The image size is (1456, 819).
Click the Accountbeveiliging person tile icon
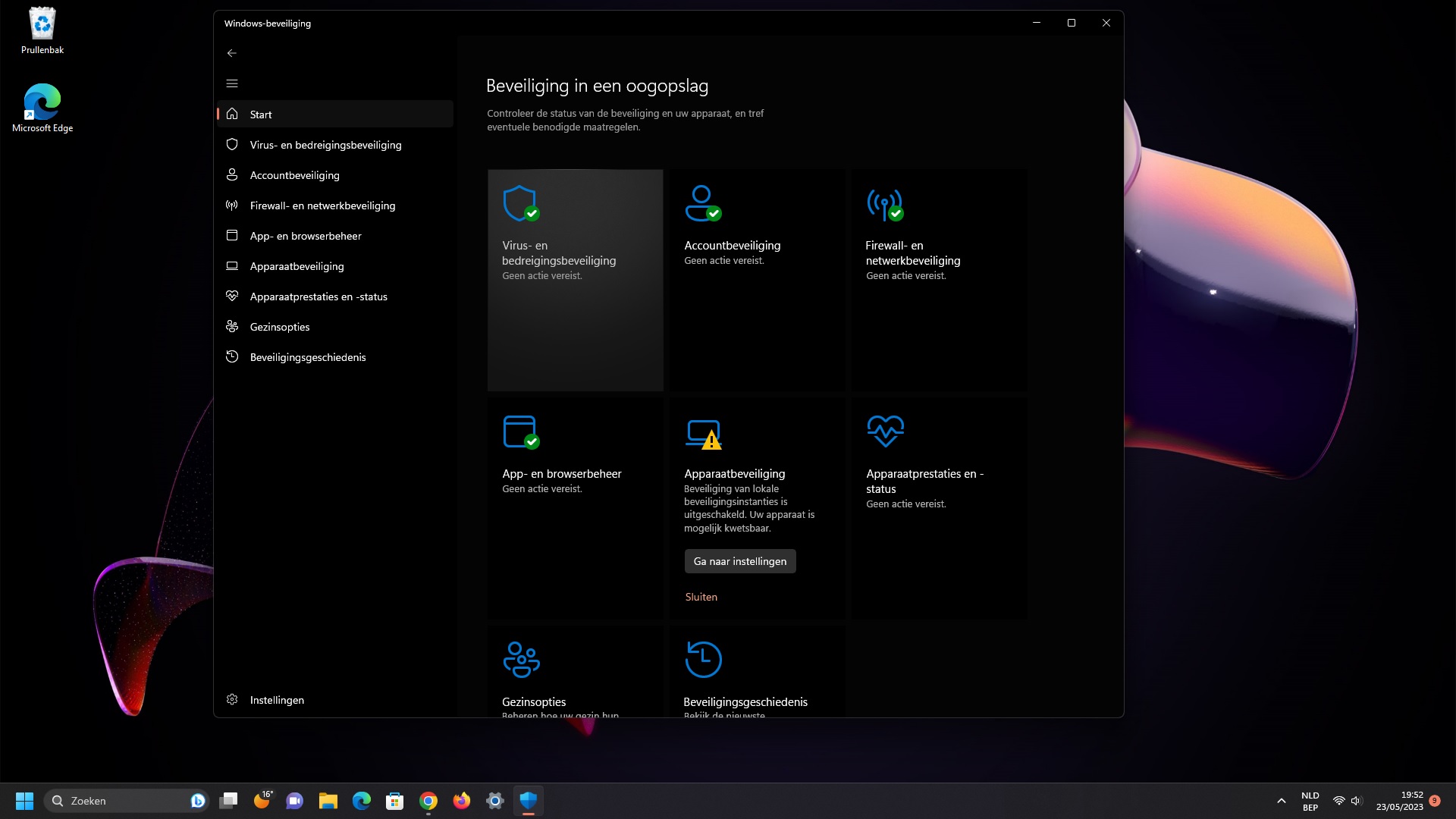(703, 203)
